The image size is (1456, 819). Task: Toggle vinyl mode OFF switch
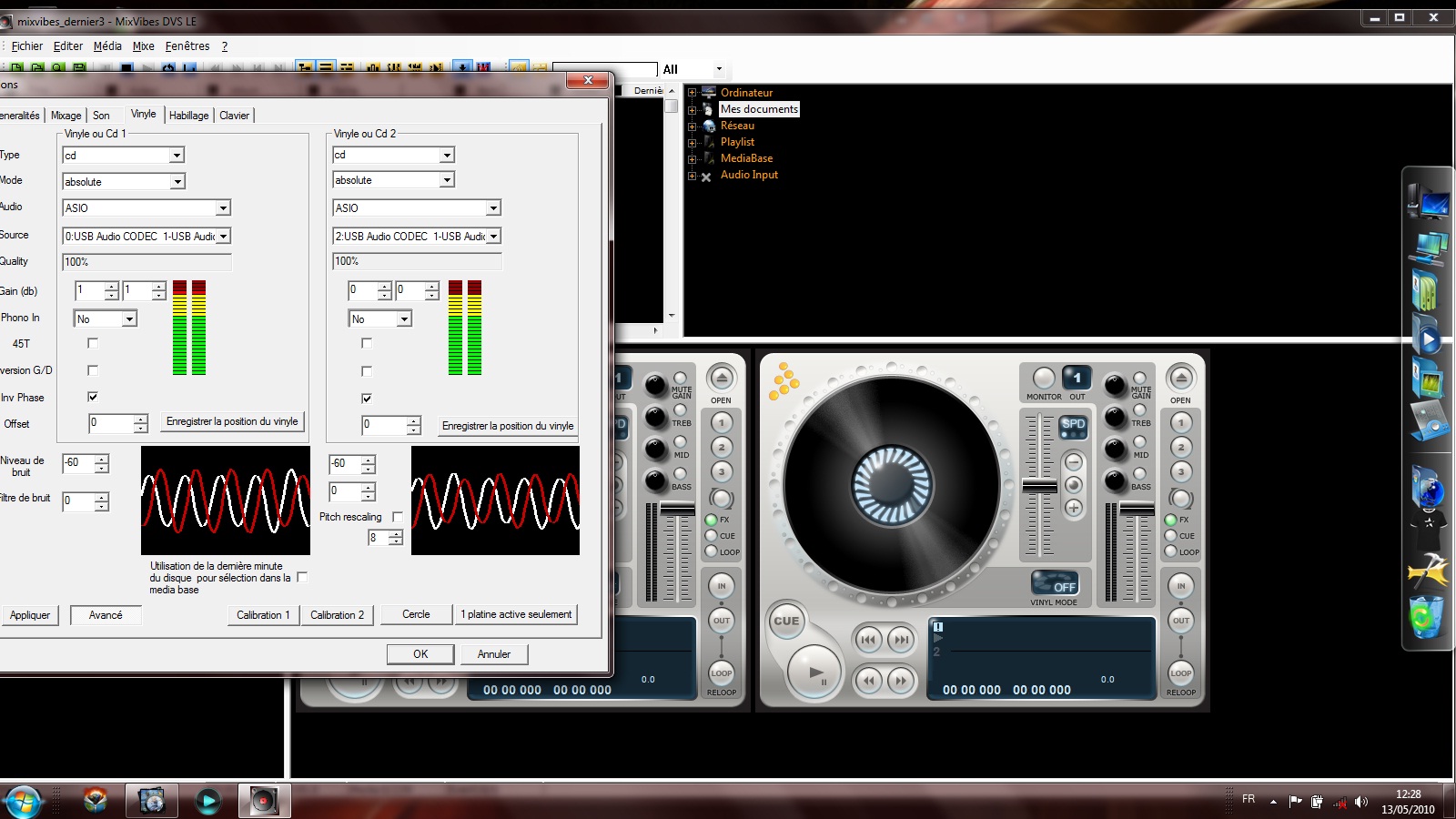coord(1054,582)
